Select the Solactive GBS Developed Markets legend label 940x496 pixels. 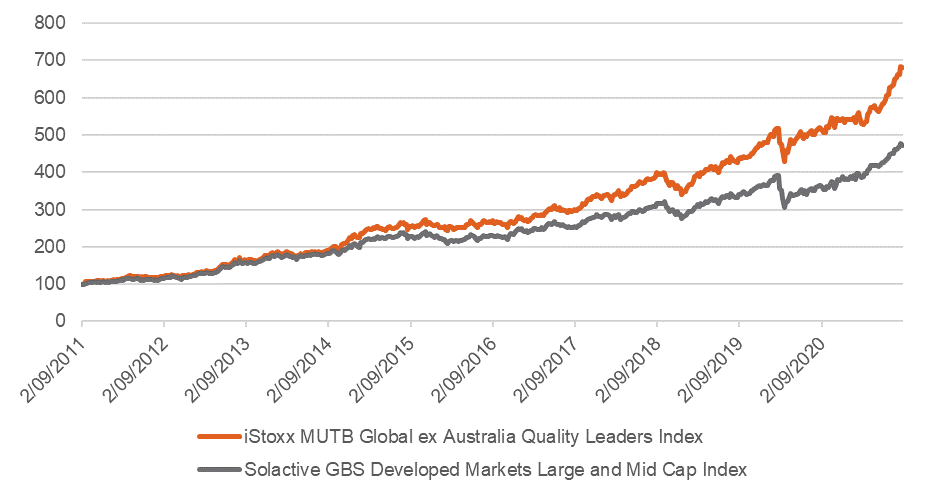[495, 469]
